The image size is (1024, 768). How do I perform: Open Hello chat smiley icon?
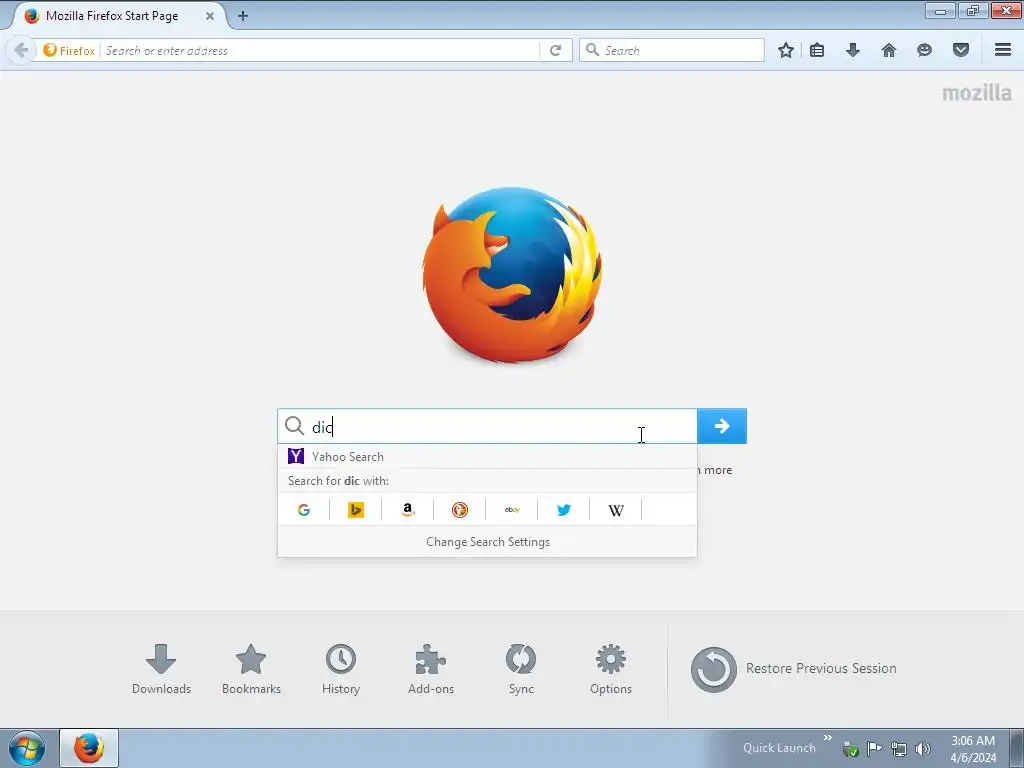click(924, 50)
